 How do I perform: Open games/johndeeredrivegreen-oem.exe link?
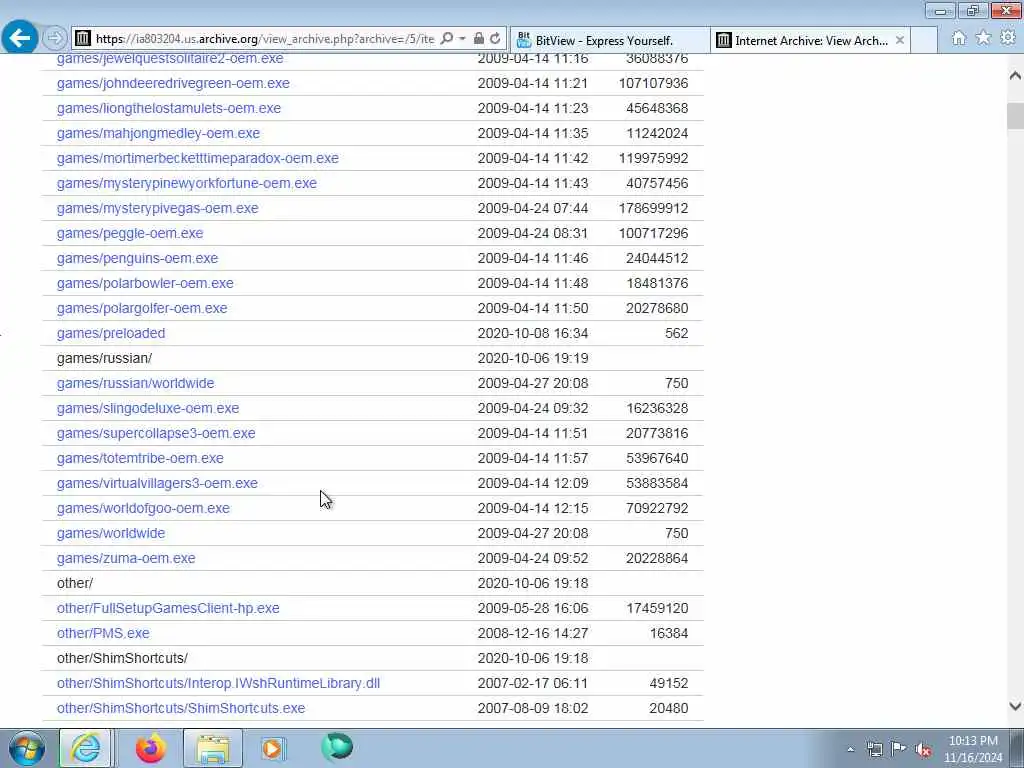(x=173, y=84)
